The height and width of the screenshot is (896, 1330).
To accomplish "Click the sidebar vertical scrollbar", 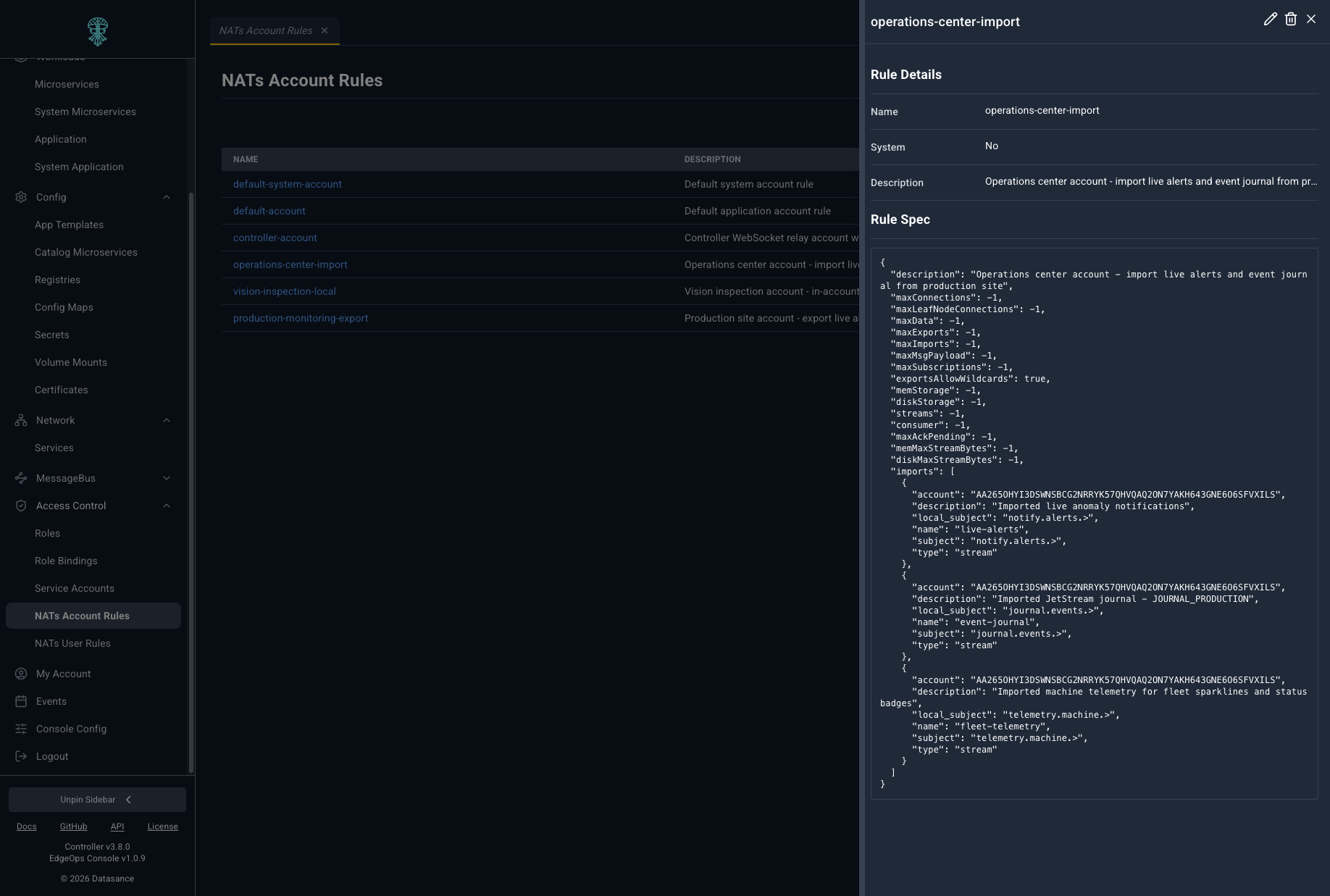I will 191,482.
